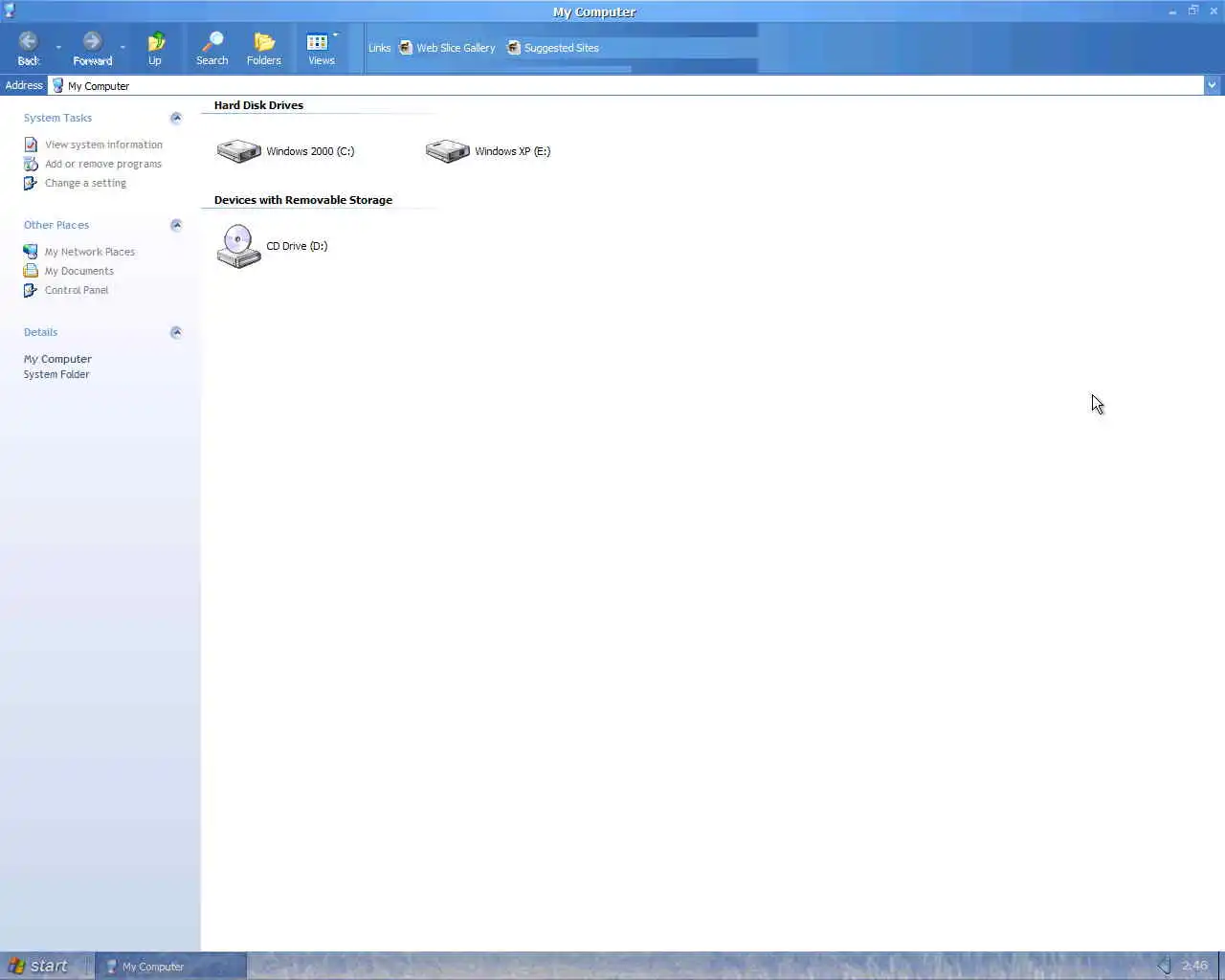Close the My Computer window
Image resolution: width=1225 pixels, height=980 pixels.
coord(1214,11)
